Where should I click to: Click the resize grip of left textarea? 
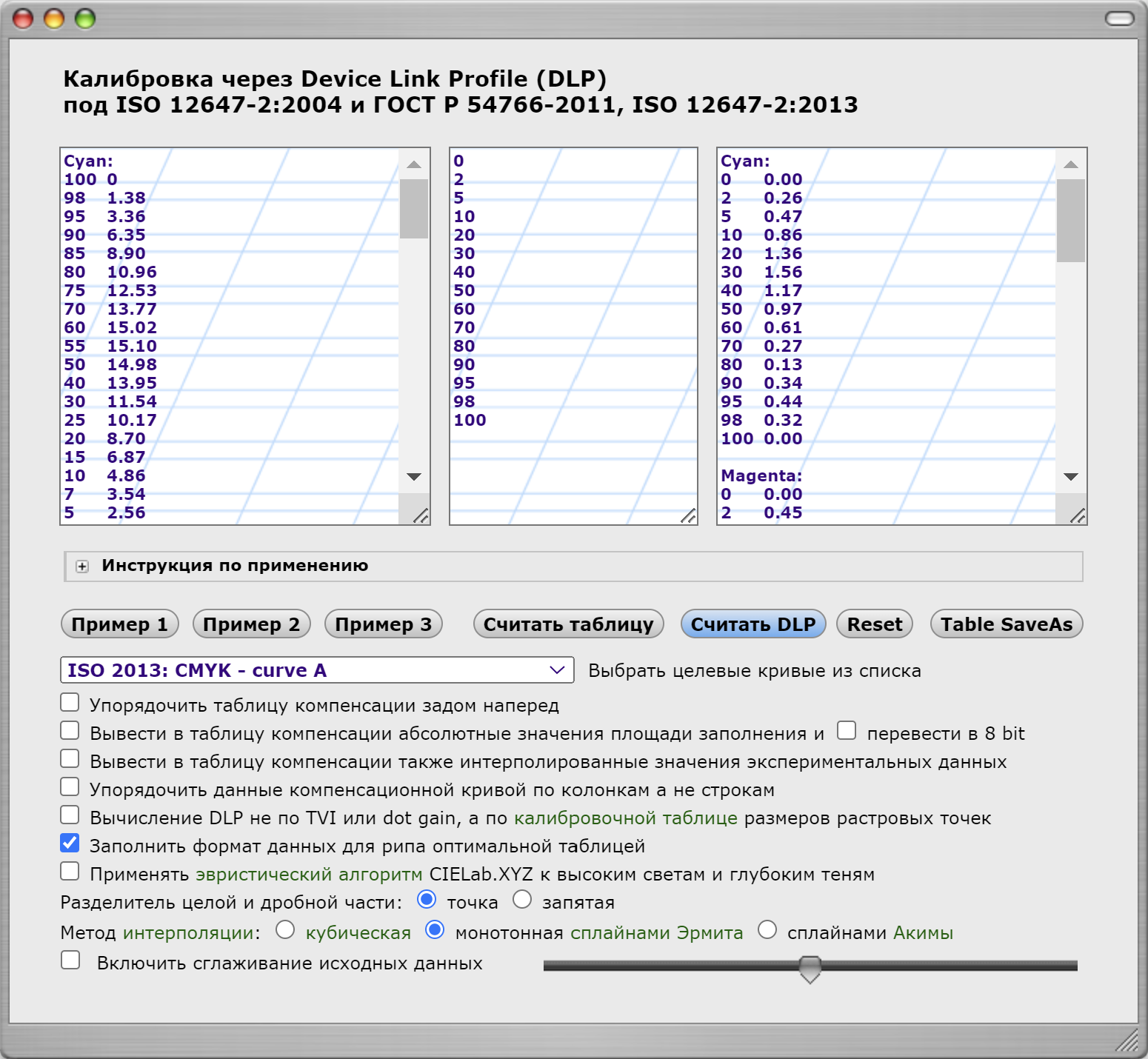click(x=421, y=515)
